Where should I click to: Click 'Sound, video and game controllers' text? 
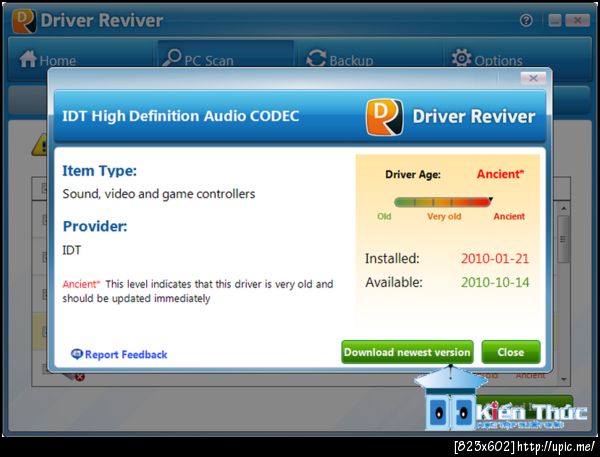click(159, 194)
